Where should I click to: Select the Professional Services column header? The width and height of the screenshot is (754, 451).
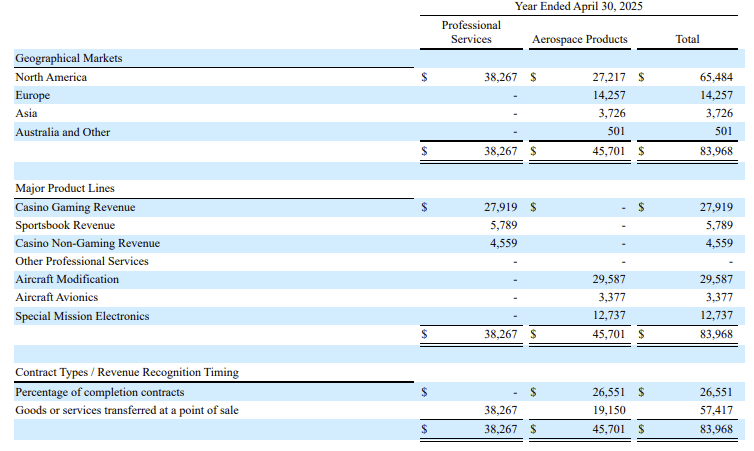(471, 32)
